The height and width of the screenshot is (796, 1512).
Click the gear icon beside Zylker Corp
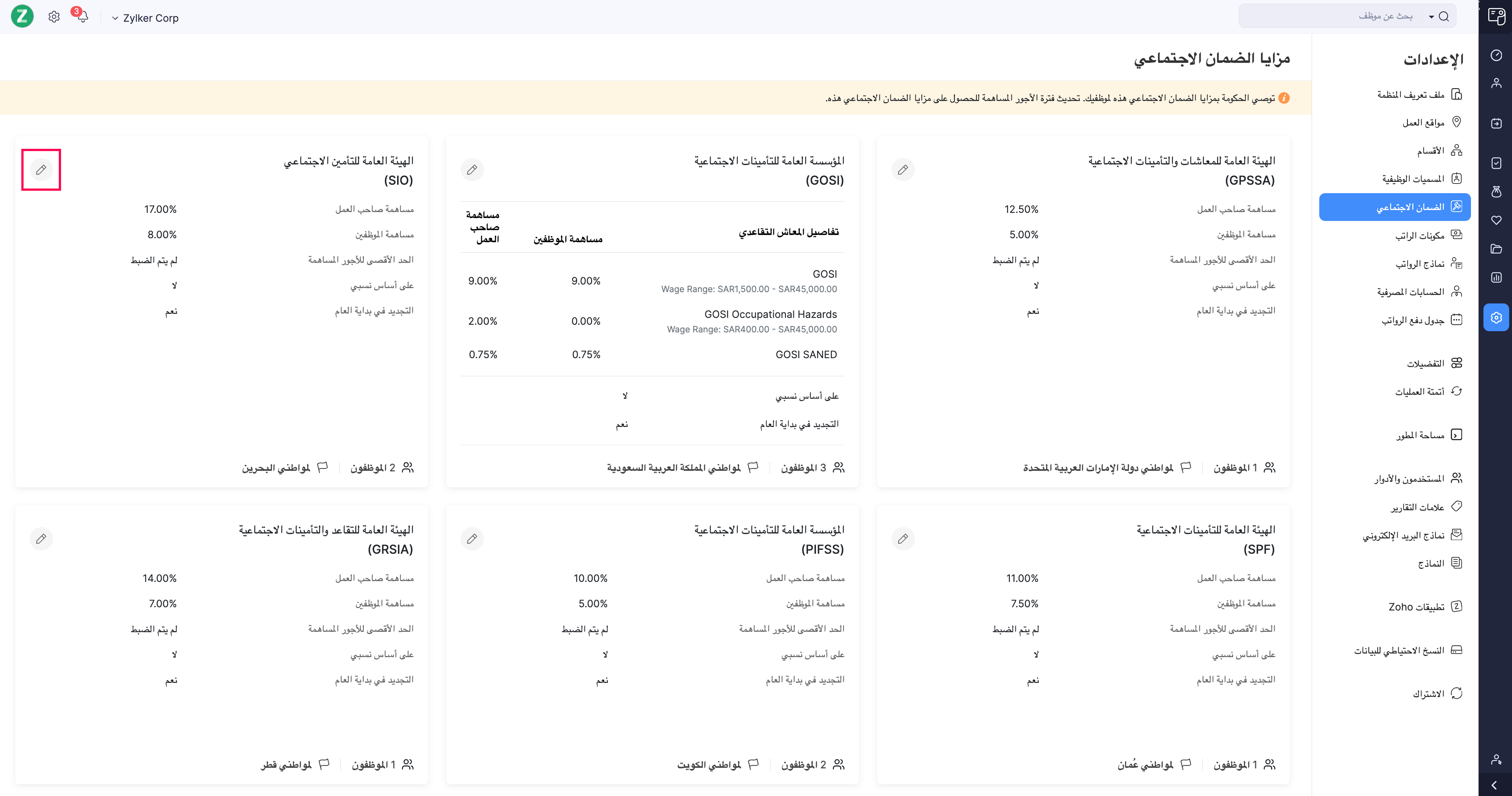[54, 17]
